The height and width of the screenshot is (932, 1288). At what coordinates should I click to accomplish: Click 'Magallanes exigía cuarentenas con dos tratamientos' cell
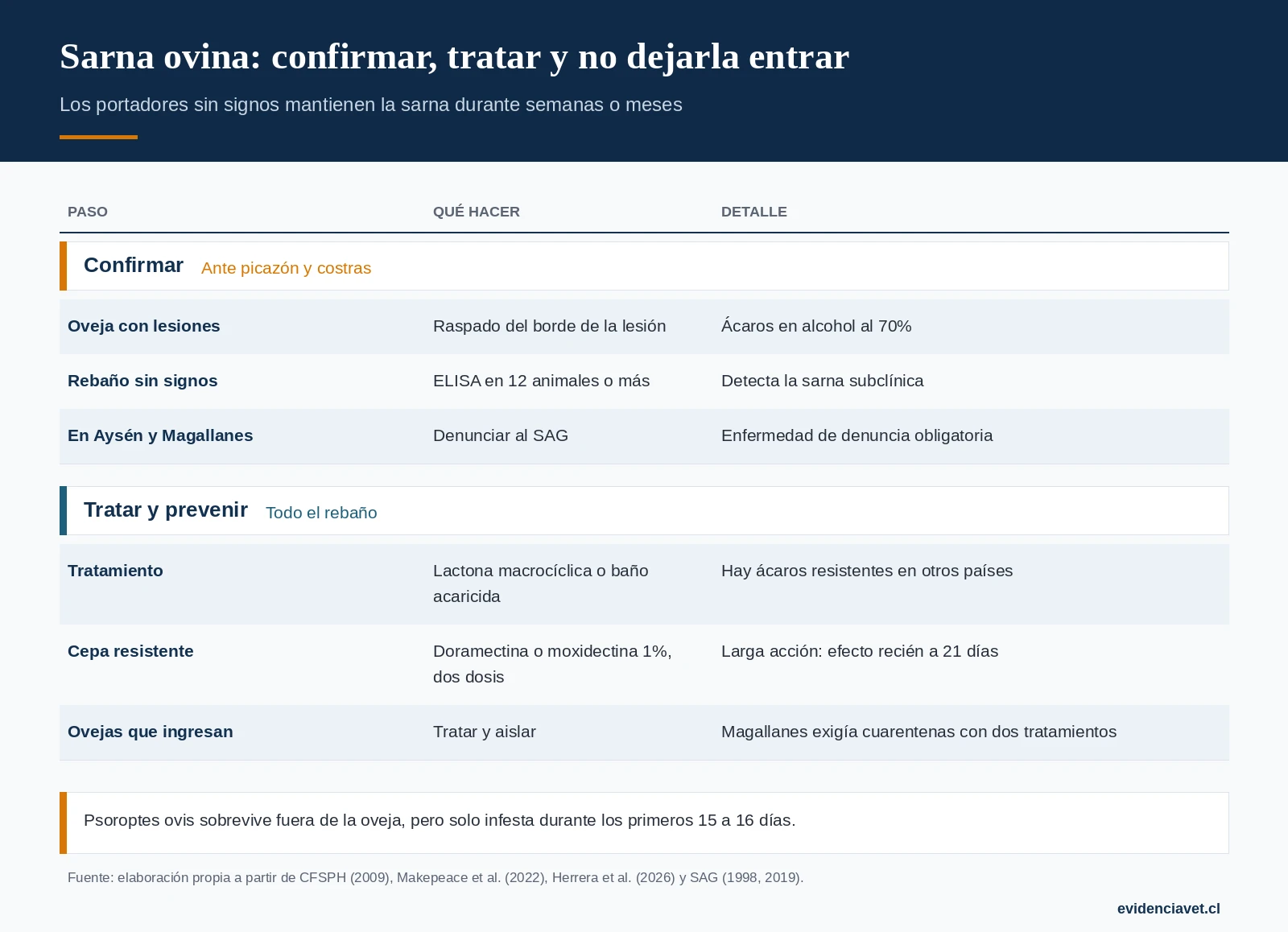point(919,732)
